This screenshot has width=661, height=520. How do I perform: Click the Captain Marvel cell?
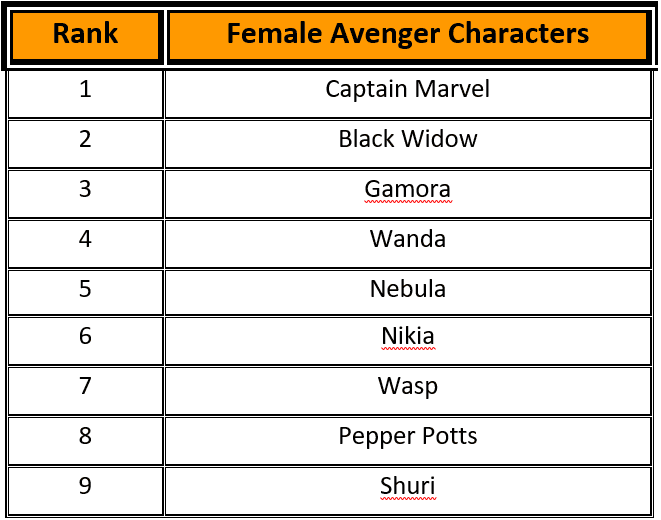(x=408, y=94)
